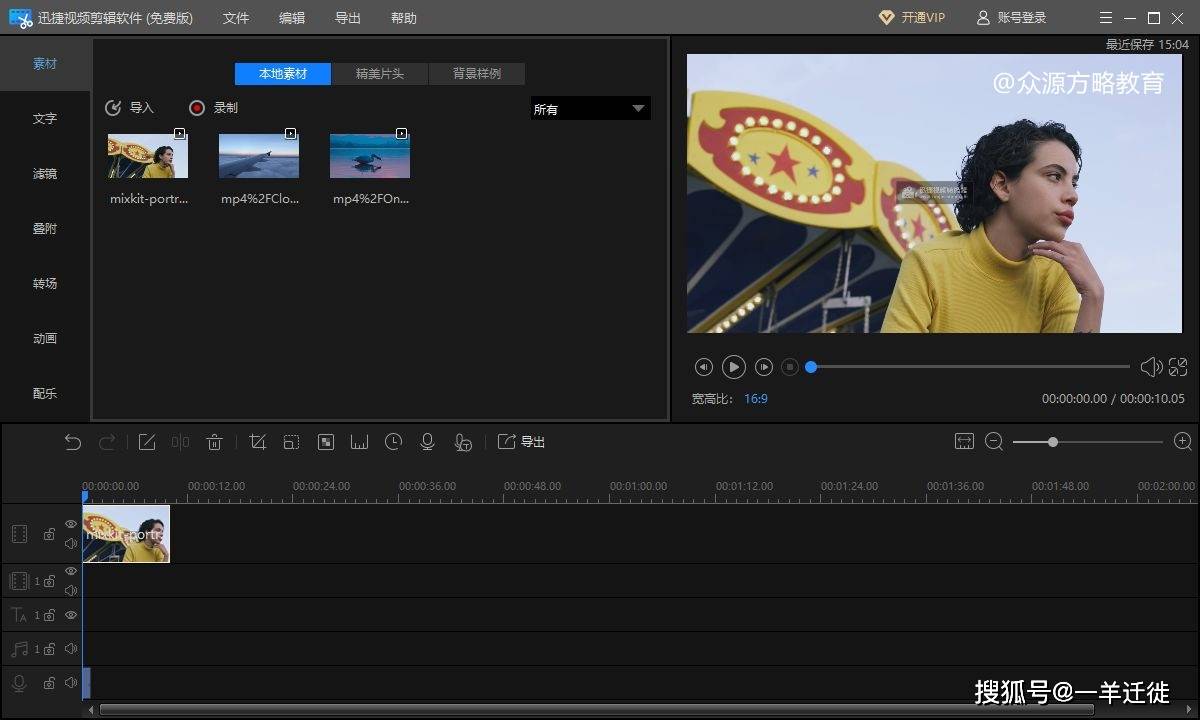The height and width of the screenshot is (720, 1200).
Task: Click the freeze-frame icon next to mosaic
Action: [x=359, y=442]
